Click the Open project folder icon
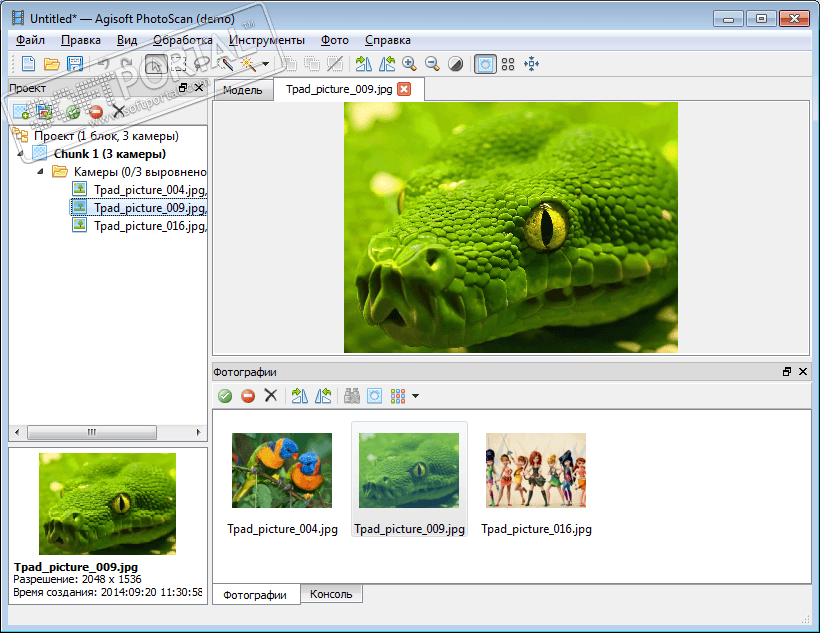The image size is (820, 633). 51,64
